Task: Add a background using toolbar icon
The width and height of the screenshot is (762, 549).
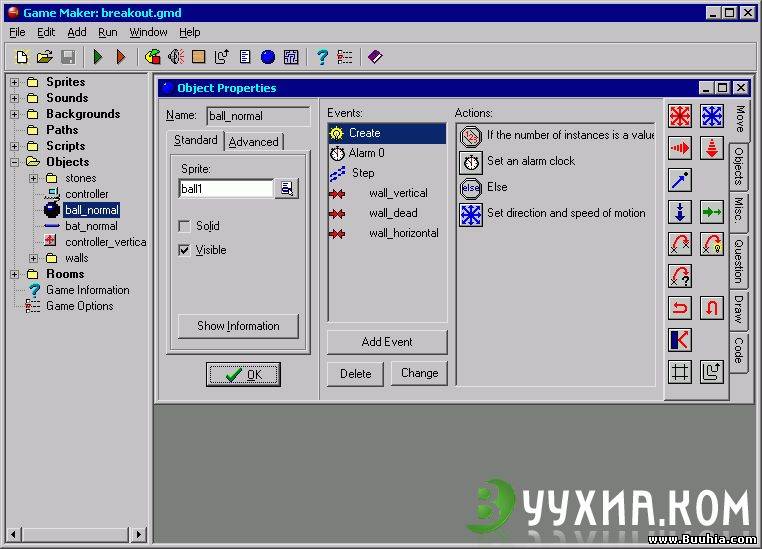Action: point(198,57)
